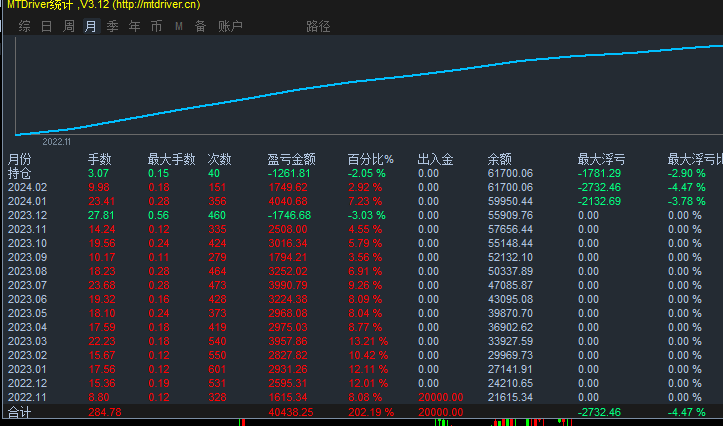Click the blue equity curve line

(x=369, y=81)
